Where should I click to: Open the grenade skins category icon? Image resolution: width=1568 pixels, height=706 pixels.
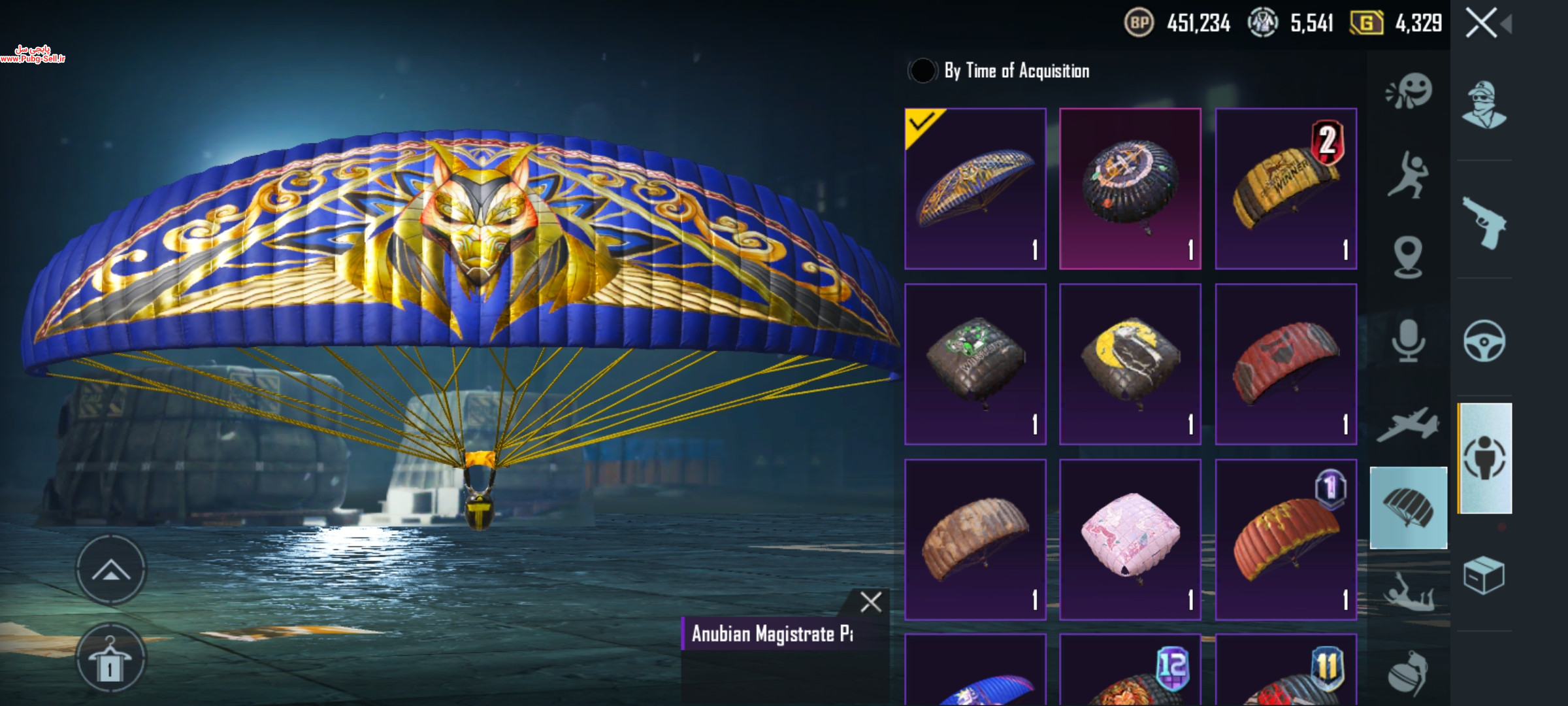click(1408, 673)
